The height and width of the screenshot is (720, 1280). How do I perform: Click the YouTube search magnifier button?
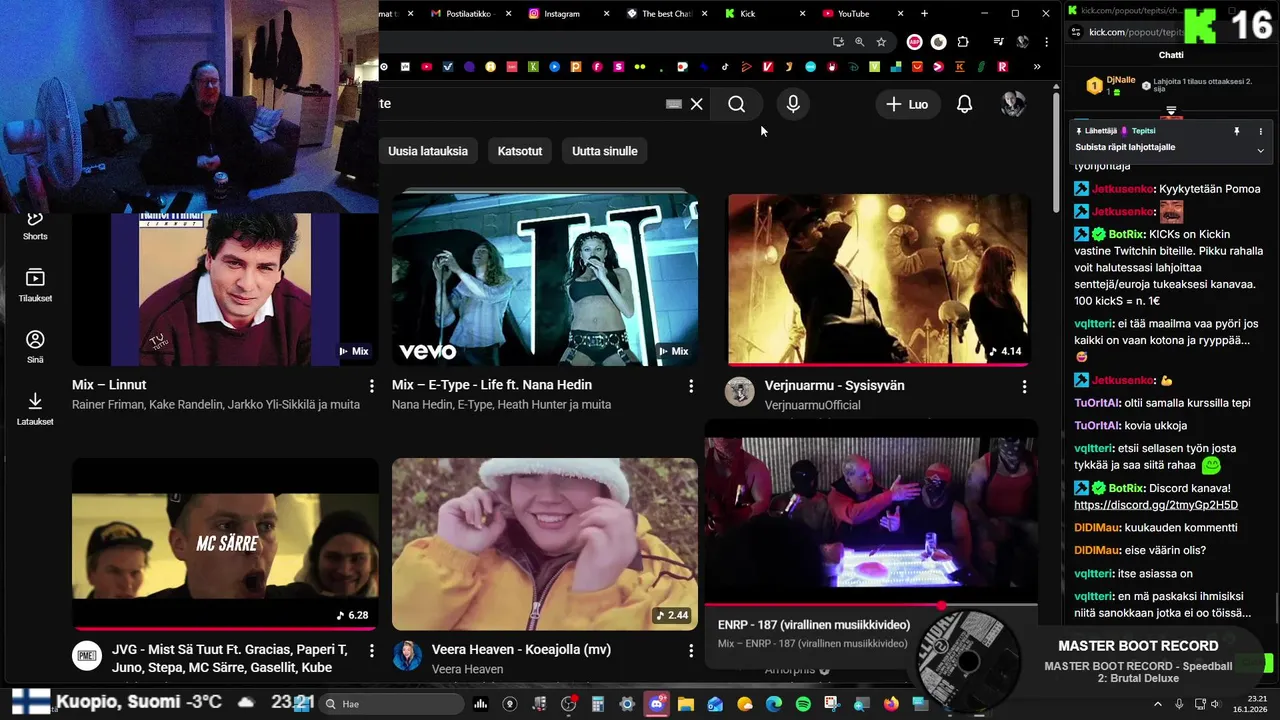(737, 104)
